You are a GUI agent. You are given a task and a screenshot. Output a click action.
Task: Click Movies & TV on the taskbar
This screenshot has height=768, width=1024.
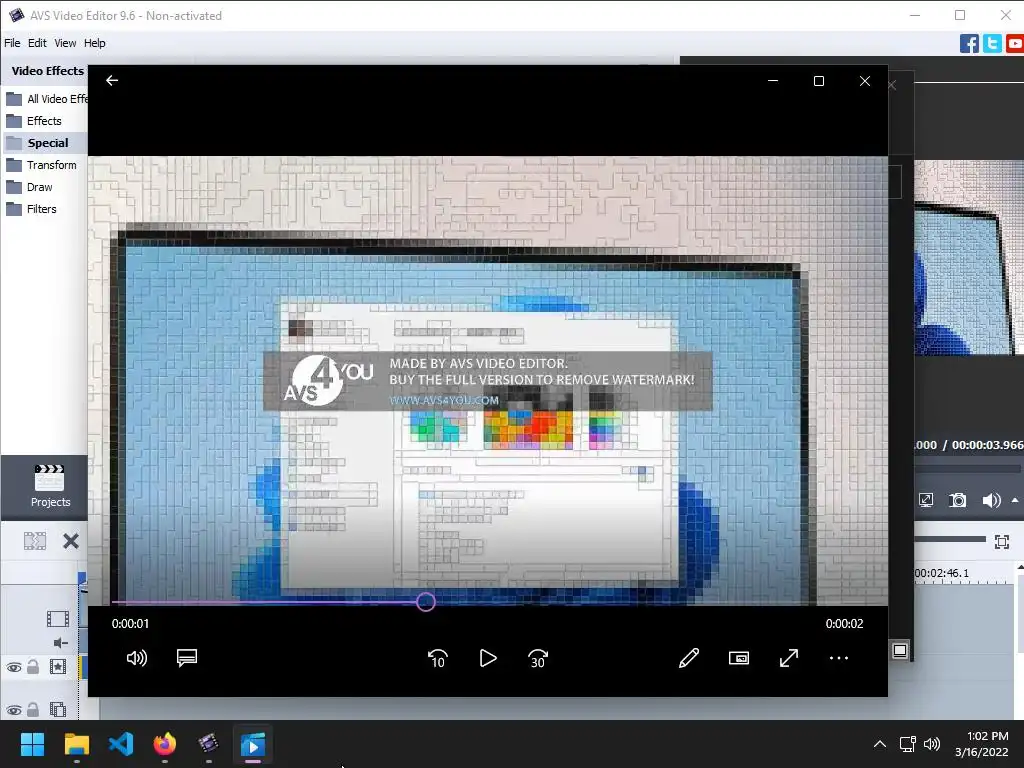[253, 744]
